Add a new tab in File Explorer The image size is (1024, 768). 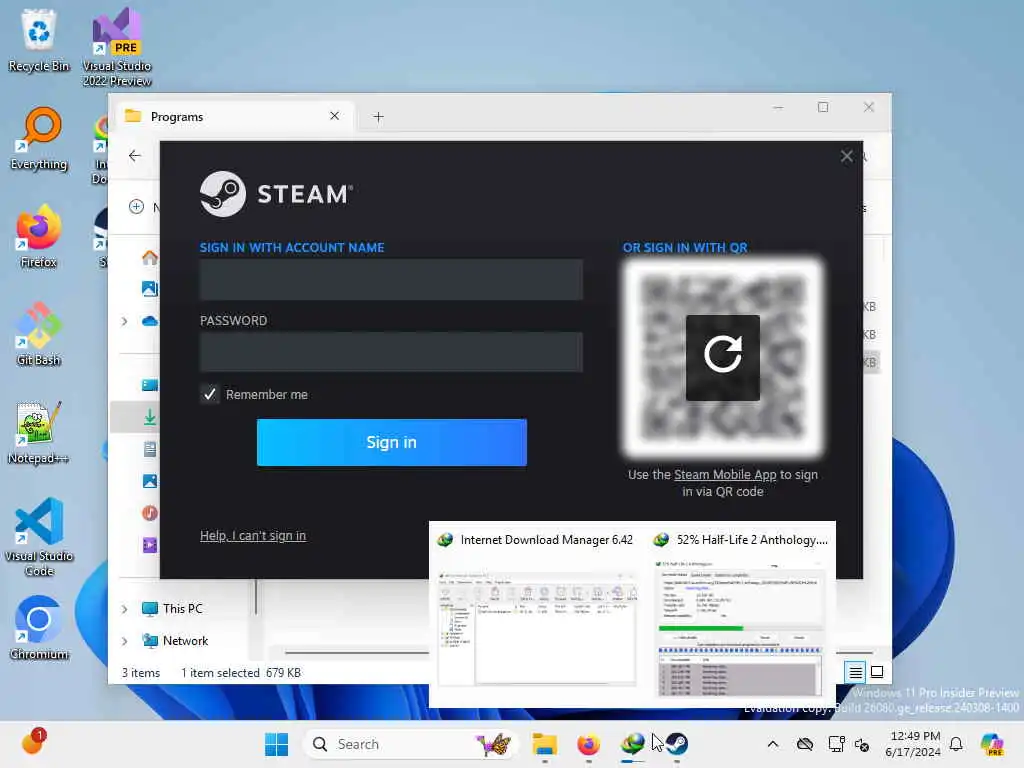(378, 117)
